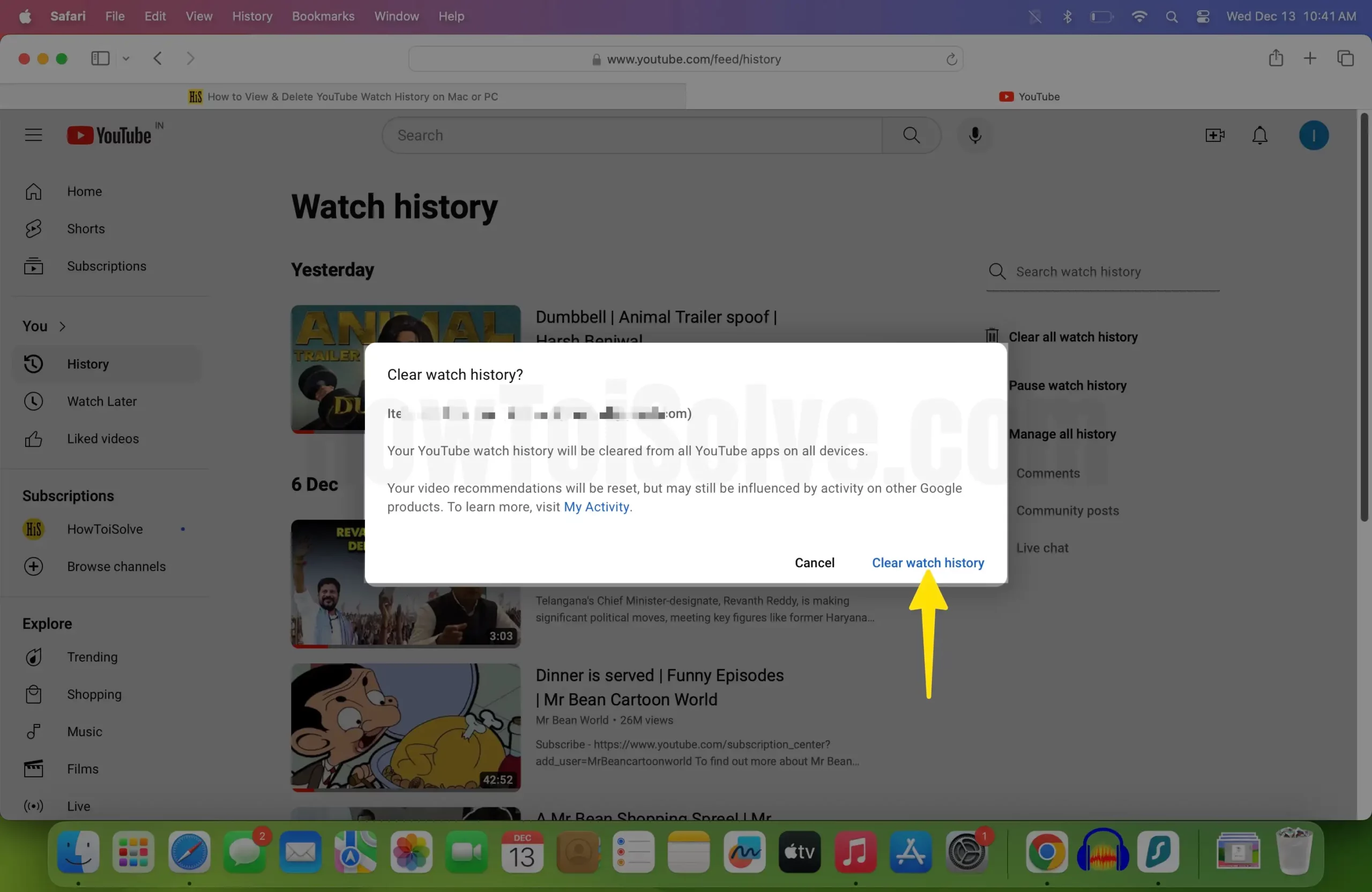The width and height of the screenshot is (1372, 892).
Task: Switch to the YouTube tab
Action: 1028,97
